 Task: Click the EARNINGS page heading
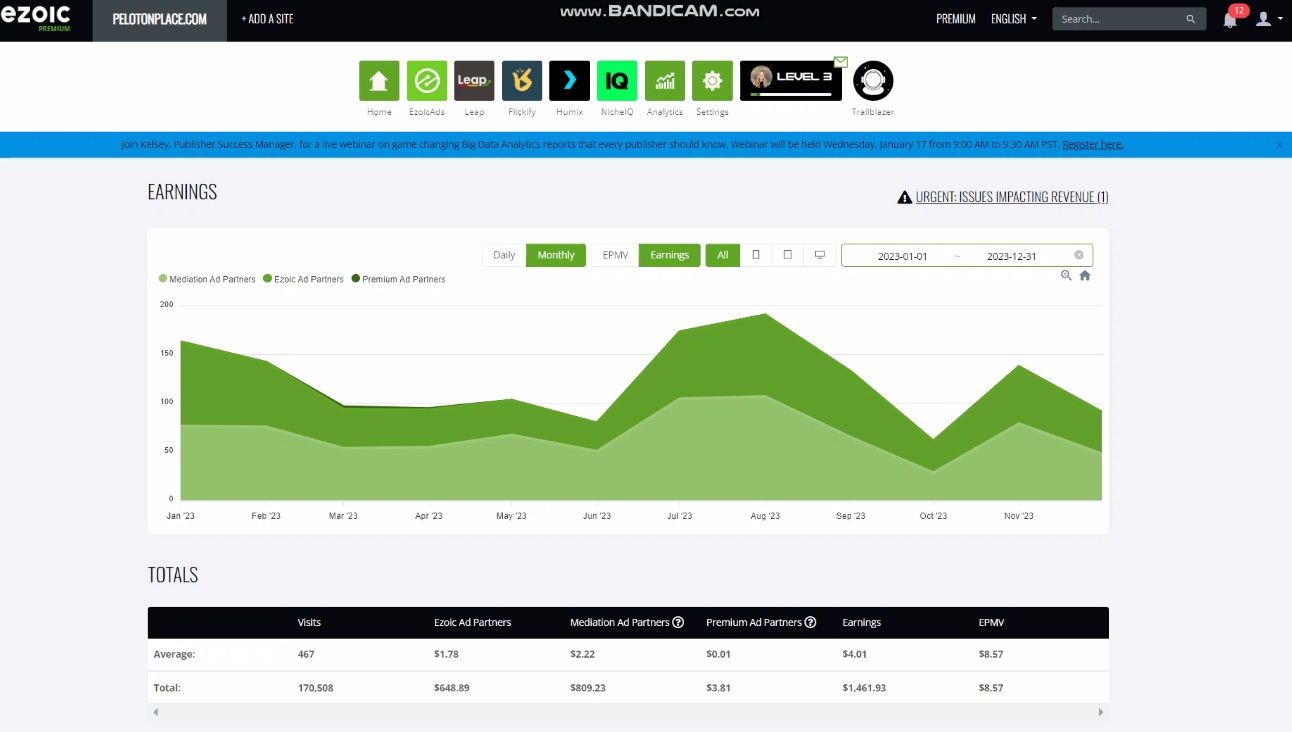[182, 192]
